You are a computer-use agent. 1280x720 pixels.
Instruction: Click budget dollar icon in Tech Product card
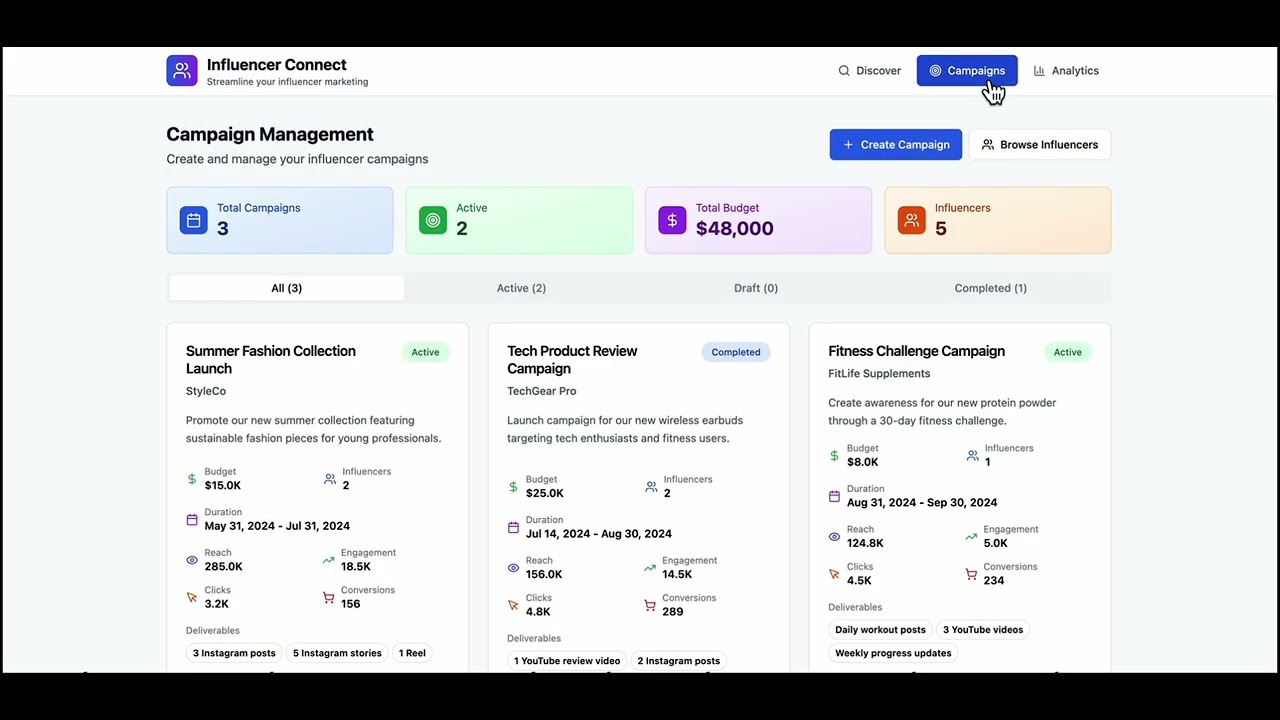[x=513, y=487]
